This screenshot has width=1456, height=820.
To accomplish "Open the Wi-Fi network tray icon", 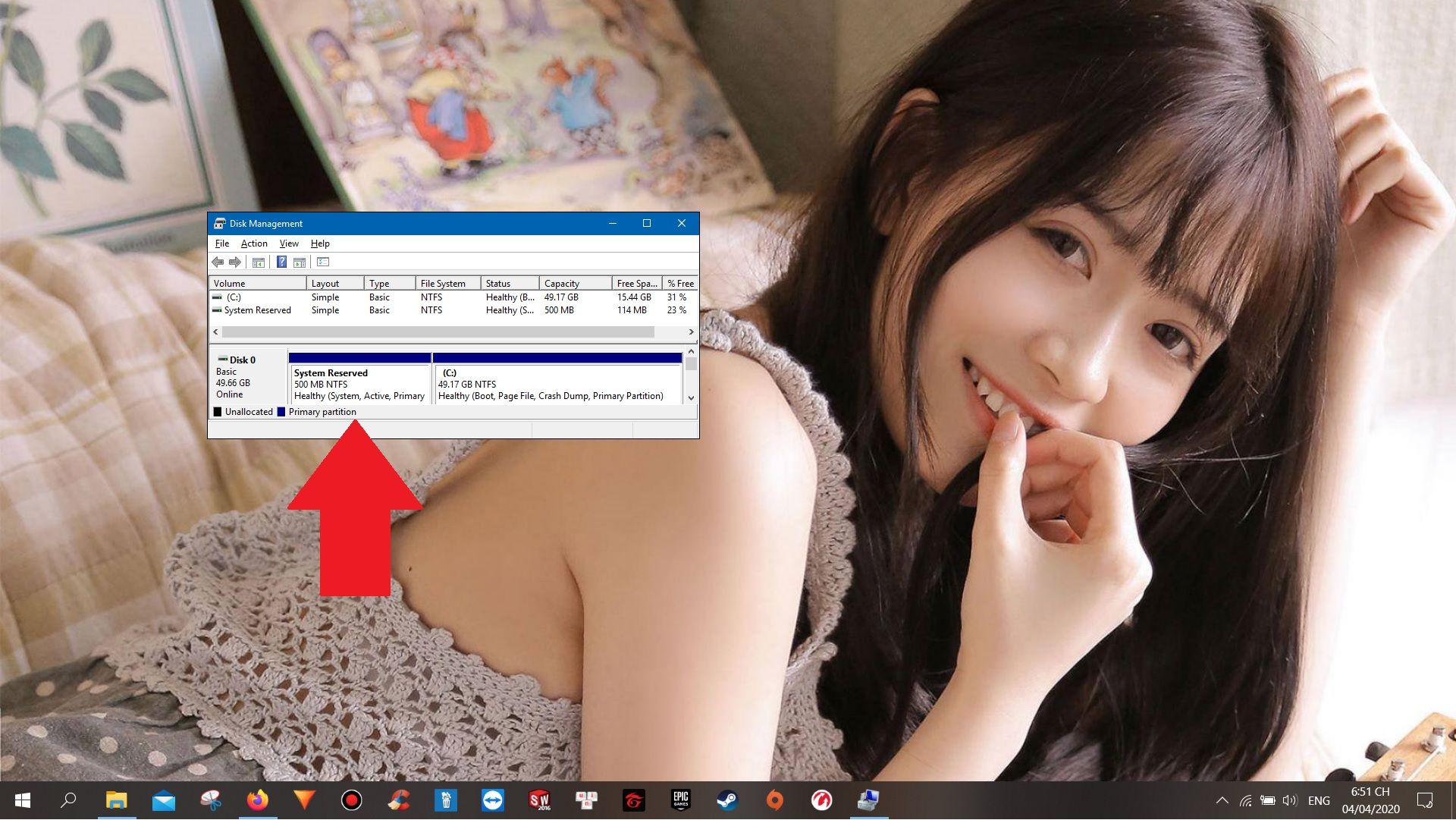I will pyautogui.click(x=1245, y=800).
